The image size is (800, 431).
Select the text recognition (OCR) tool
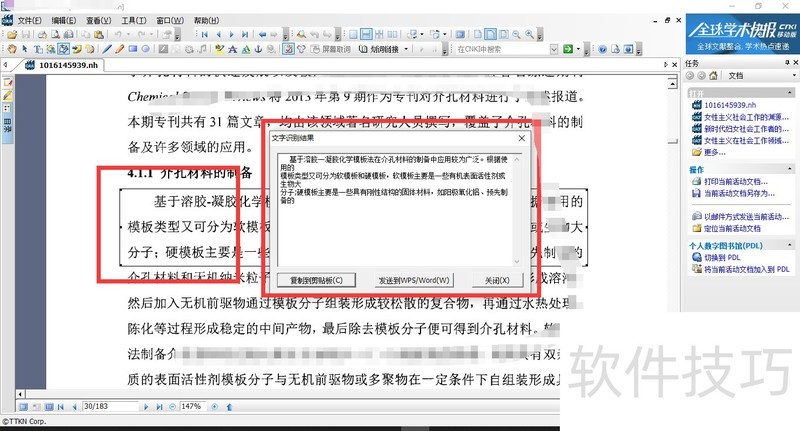[x=63, y=49]
